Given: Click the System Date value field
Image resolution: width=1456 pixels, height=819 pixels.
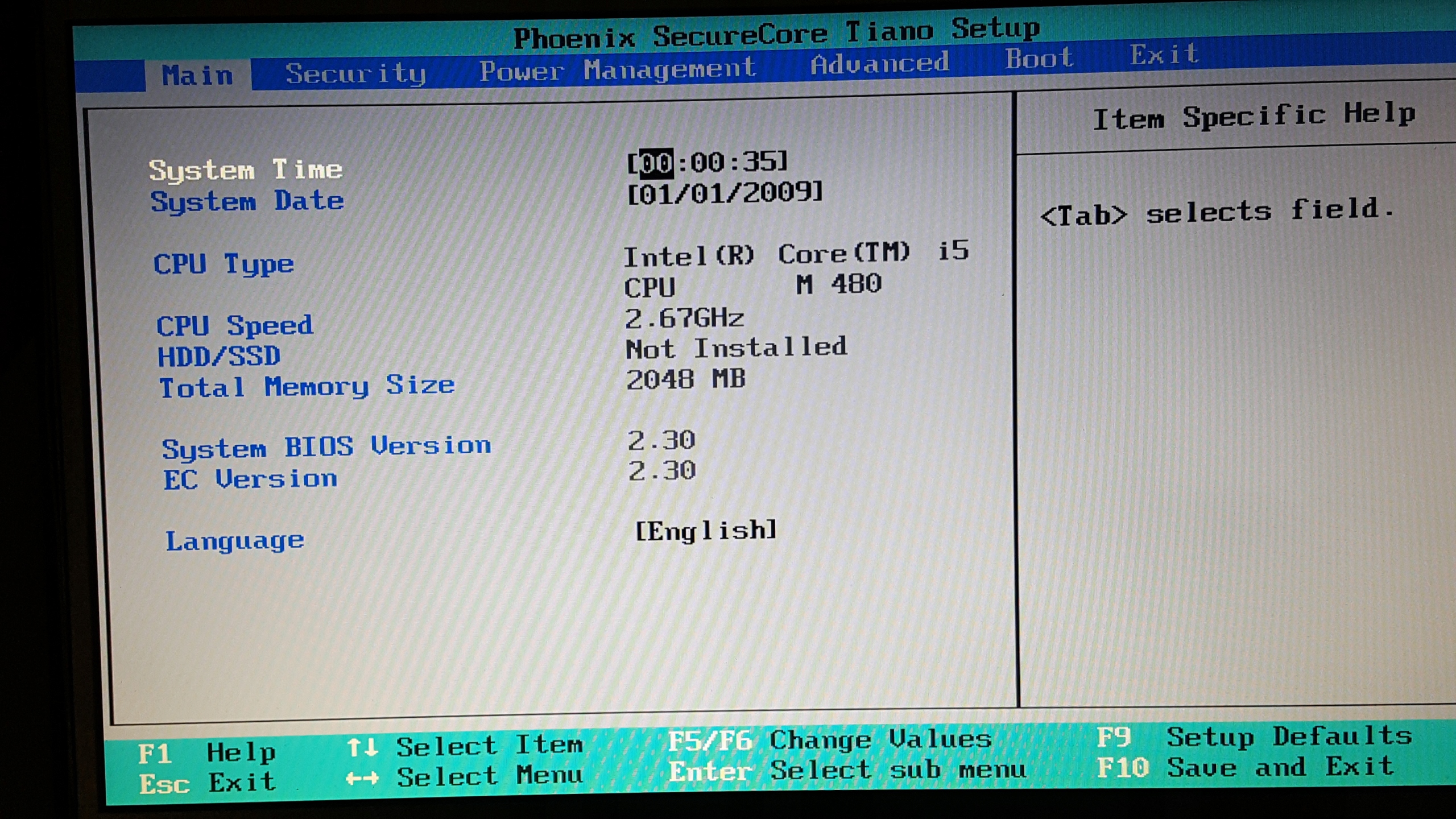Looking at the screenshot, I should coord(725,193).
